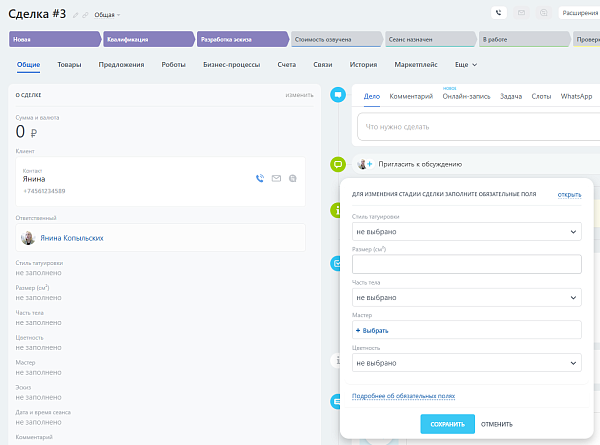Click the Отменить button
Viewport: 600px width, 445px height.
pos(496,424)
